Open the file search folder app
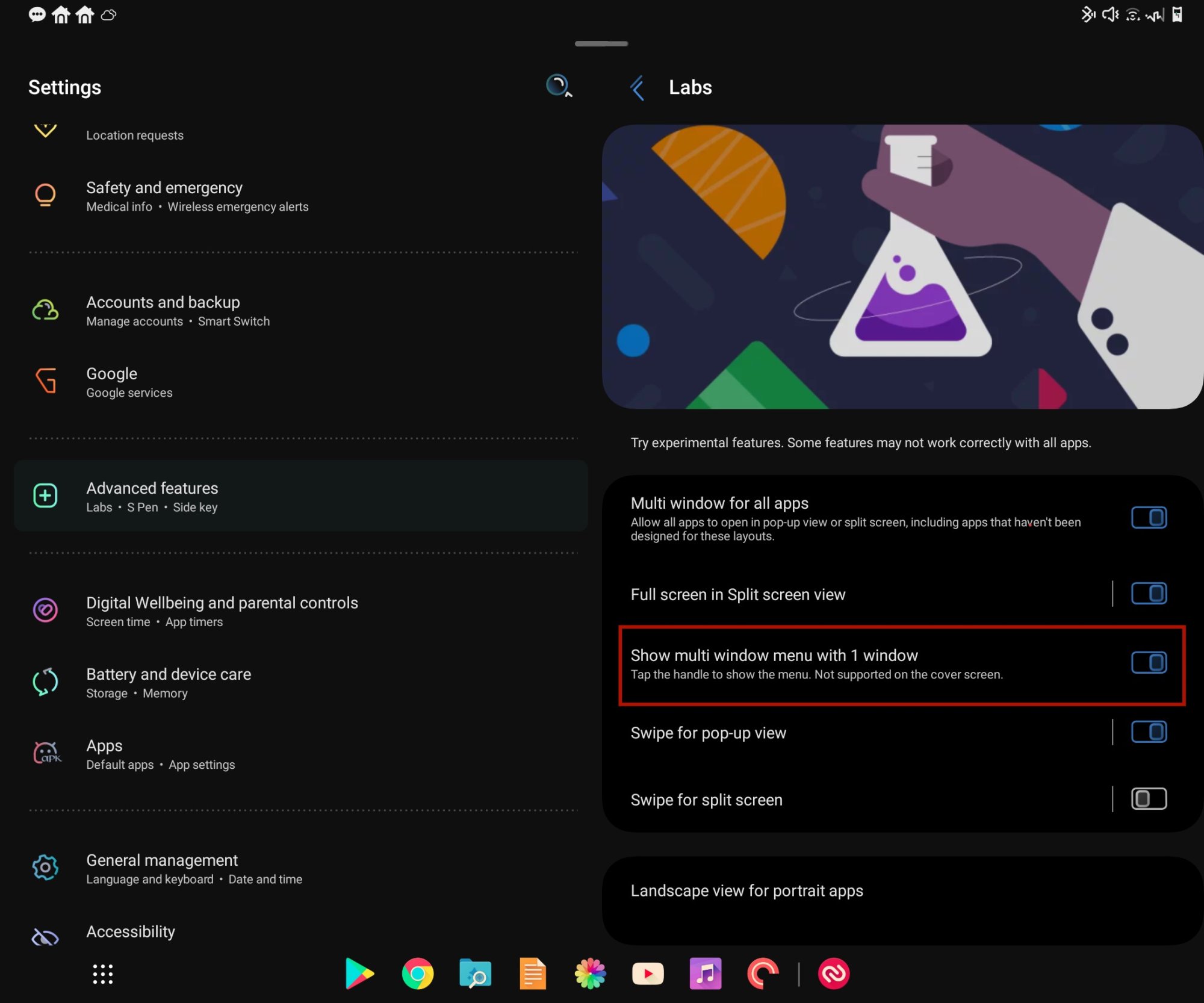 (x=475, y=973)
